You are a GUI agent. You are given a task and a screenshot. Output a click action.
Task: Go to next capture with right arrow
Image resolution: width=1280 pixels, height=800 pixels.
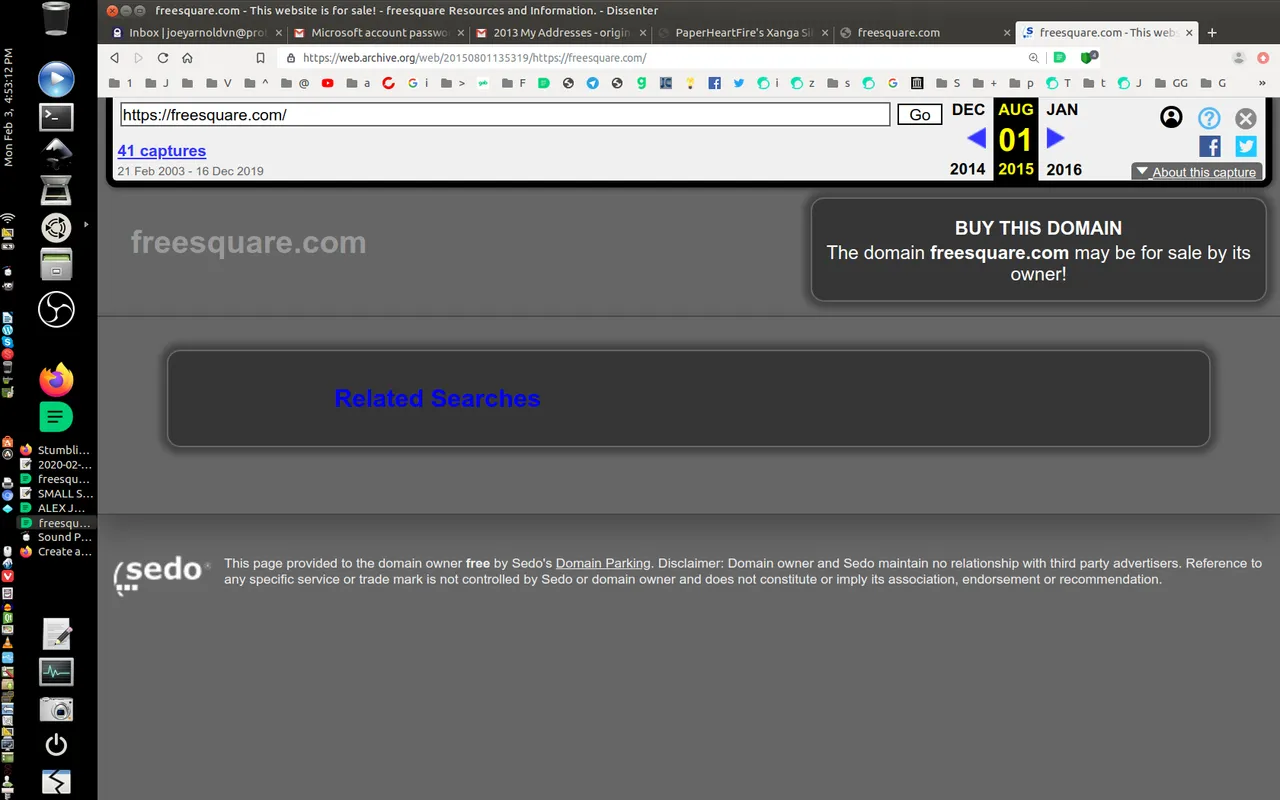pyautogui.click(x=1055, y=139)
